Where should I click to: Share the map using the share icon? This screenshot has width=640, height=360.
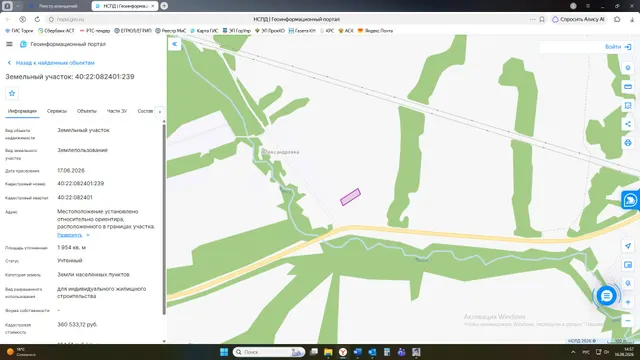click(x=628, y=124)
